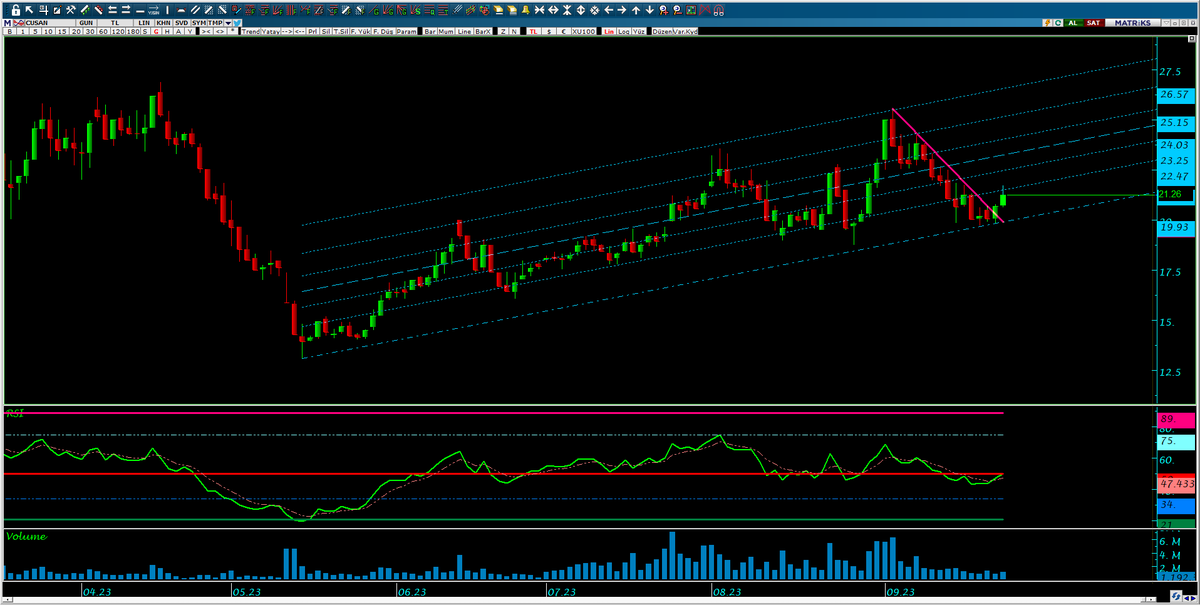Toggle Lin linear scale
The height and width of the screenshot is (605, 1200).
coord(609,32)
